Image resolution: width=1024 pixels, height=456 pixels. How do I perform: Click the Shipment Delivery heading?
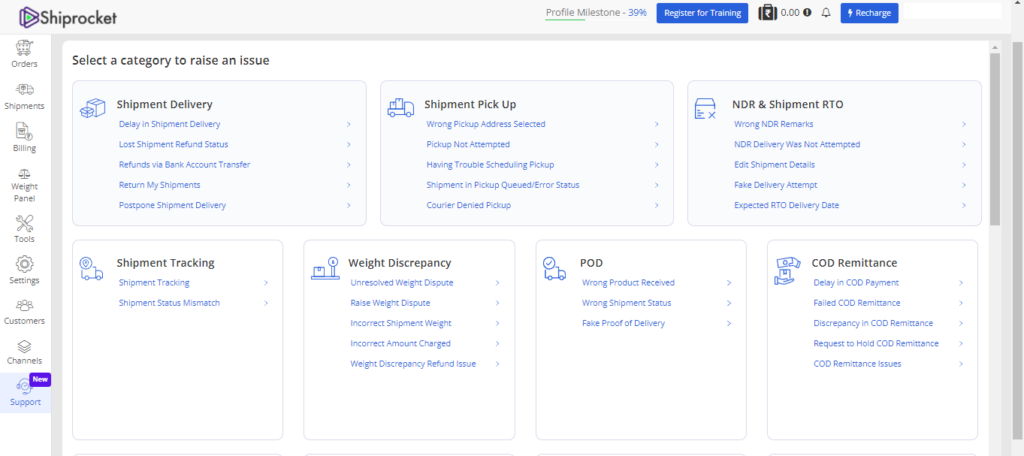point(165,105)
